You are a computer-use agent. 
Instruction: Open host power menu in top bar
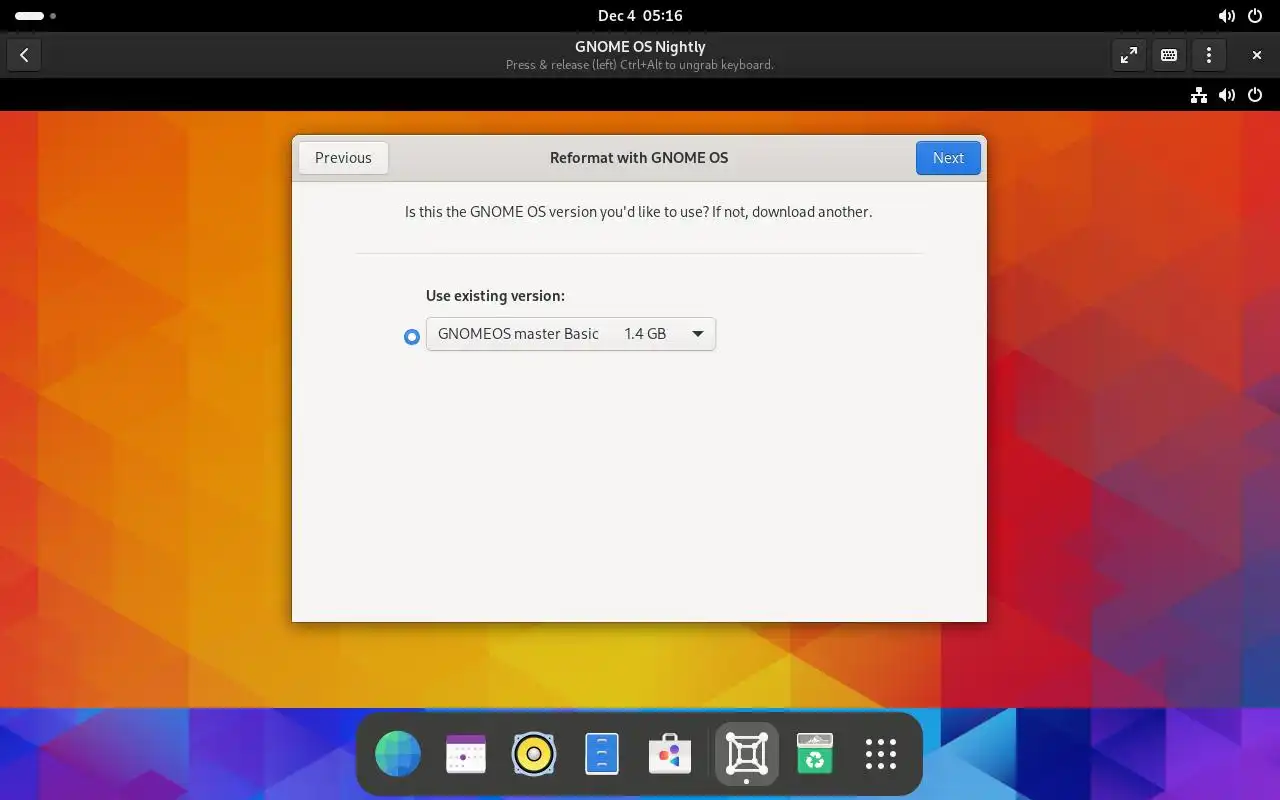point(1255,16)
